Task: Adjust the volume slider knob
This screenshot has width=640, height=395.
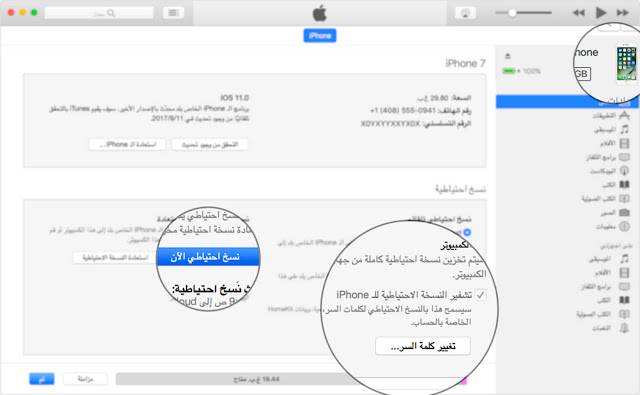Action: [512, 13]
